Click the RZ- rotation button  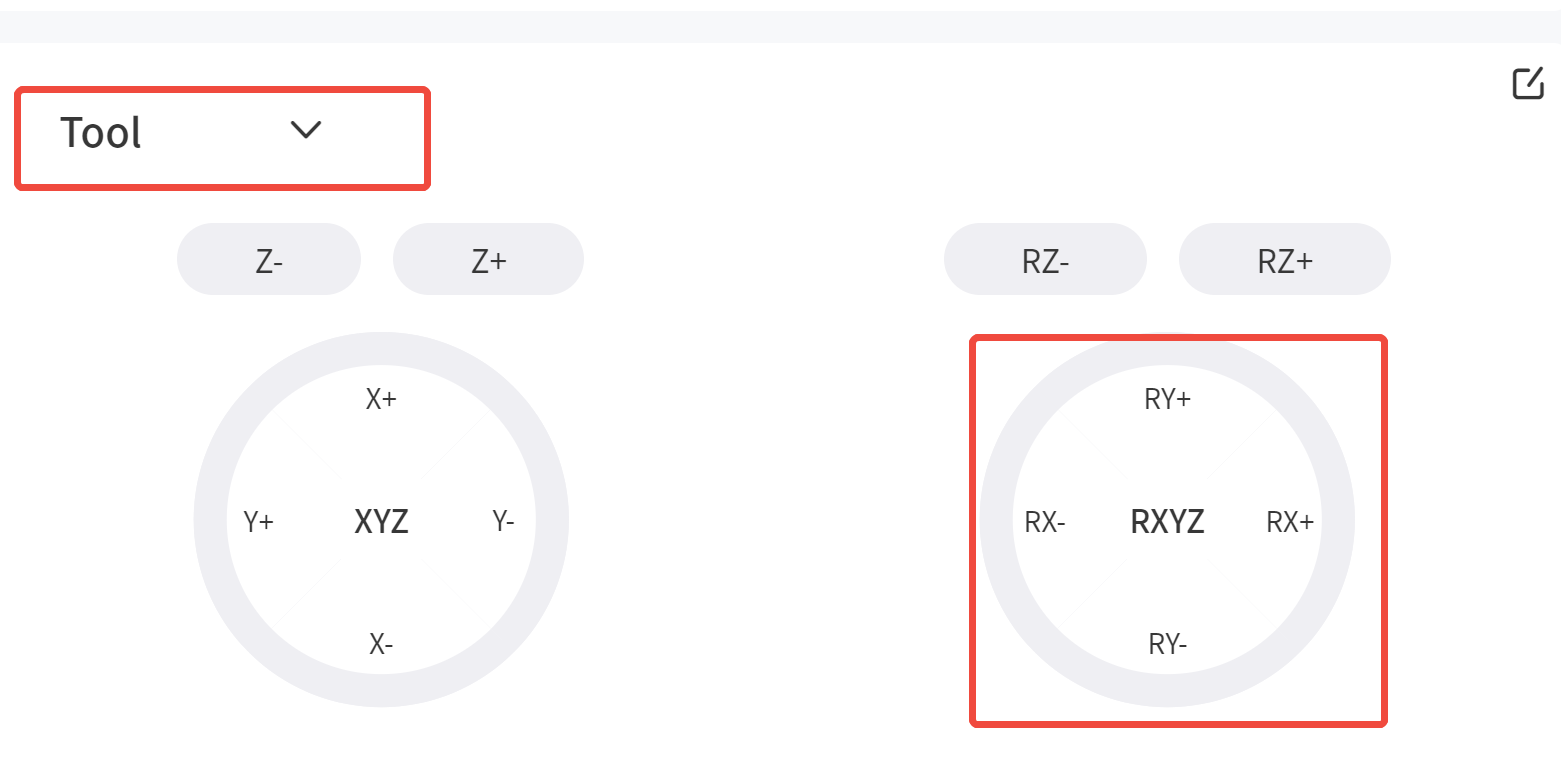coord(1045,259)
